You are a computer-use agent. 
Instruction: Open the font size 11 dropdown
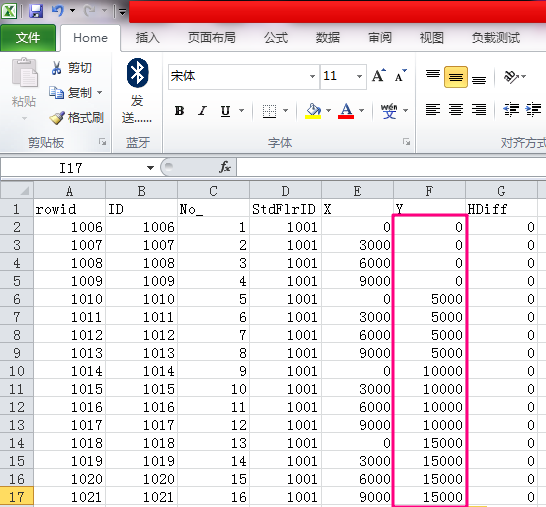tap(359, 76)
